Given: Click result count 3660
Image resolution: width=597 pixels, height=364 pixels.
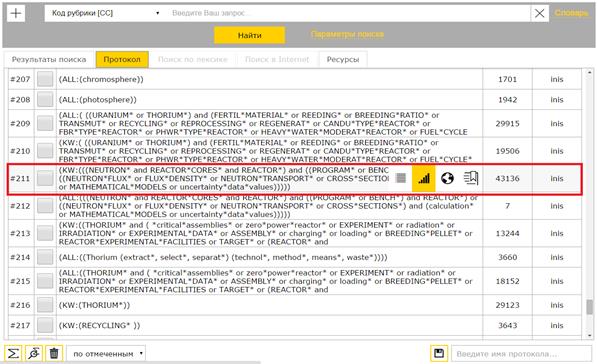Looking at the screenshot, I should tap(507, 257).
